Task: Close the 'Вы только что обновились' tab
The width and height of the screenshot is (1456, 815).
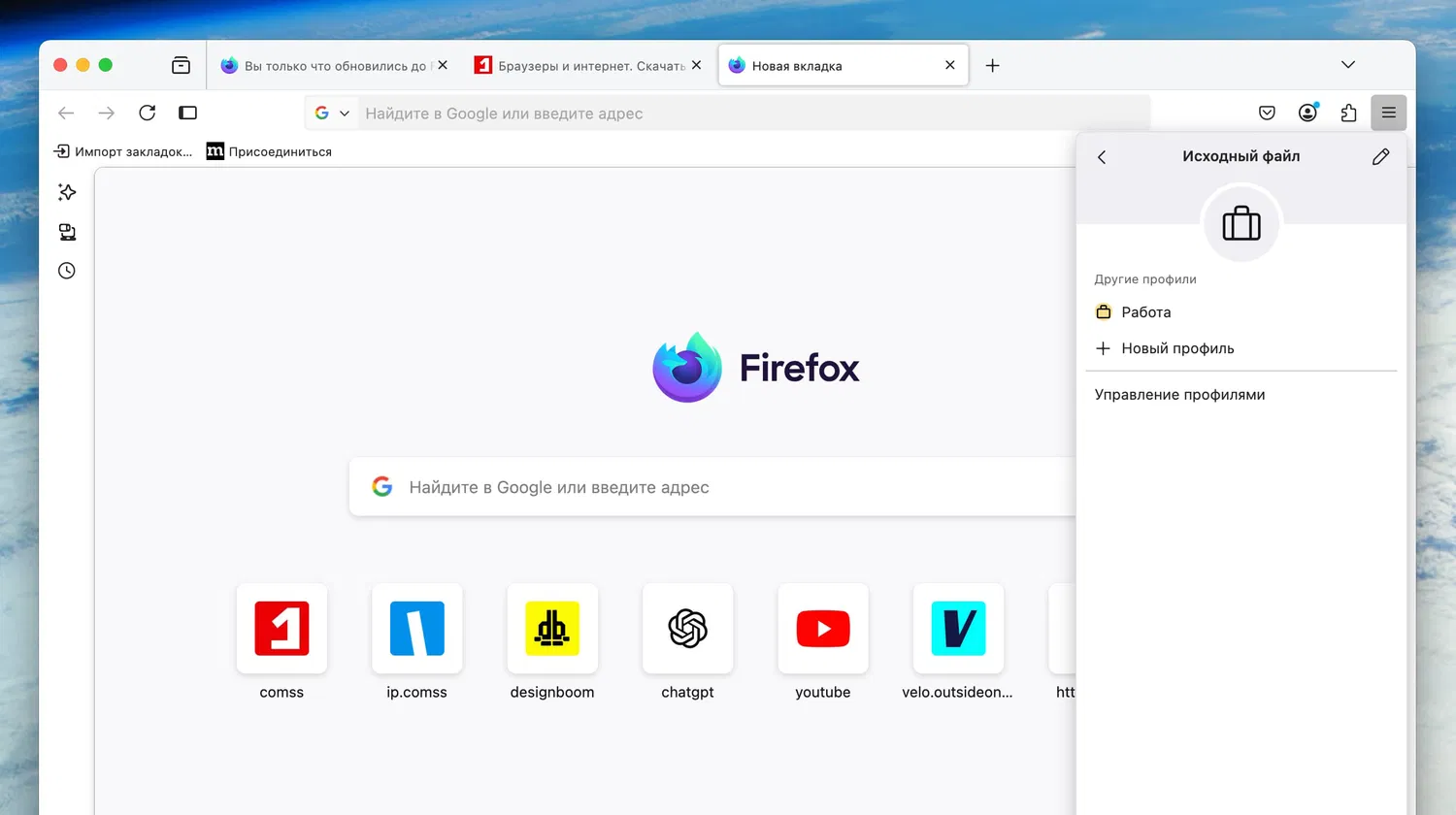Action: [x=443, y=65]
